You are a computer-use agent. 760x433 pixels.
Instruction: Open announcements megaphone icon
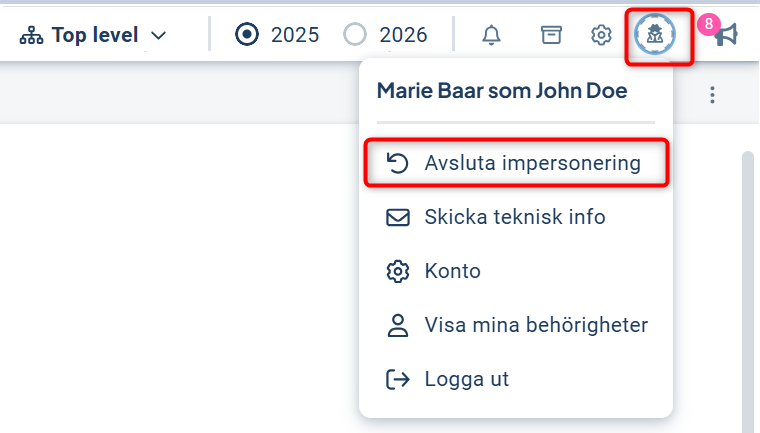728,36
